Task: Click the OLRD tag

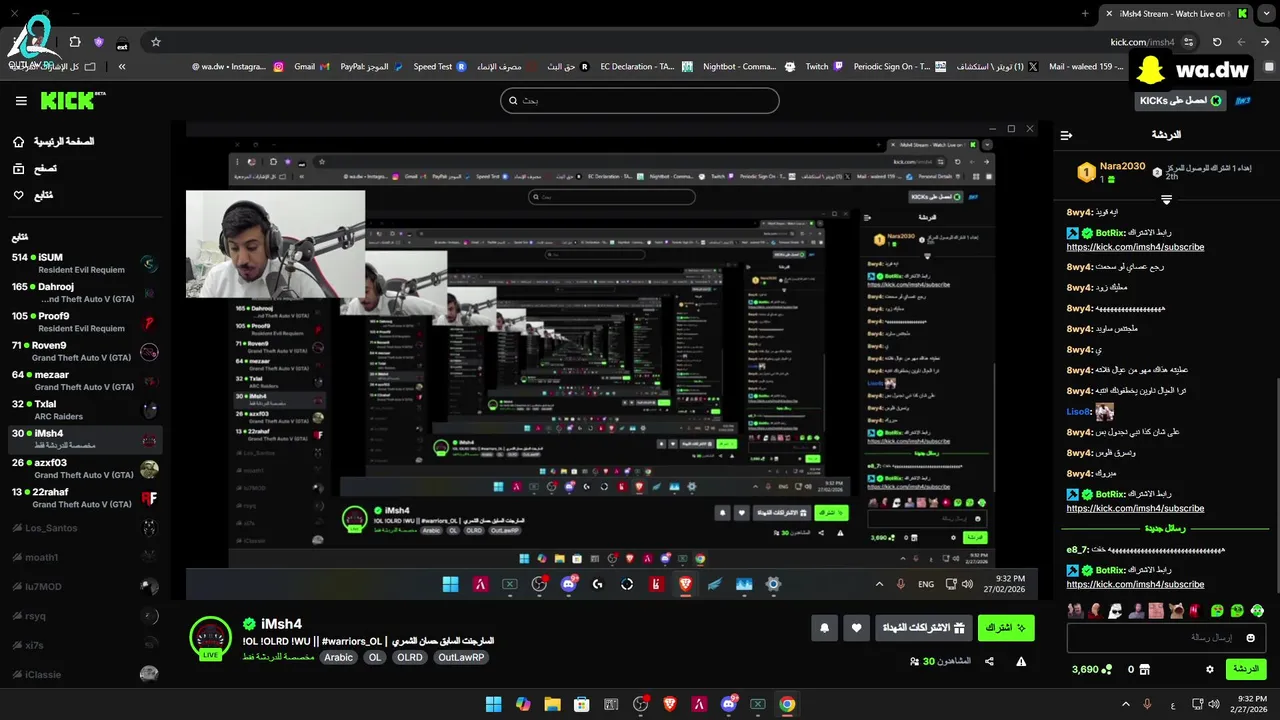Action: click(x=409, y=658)
